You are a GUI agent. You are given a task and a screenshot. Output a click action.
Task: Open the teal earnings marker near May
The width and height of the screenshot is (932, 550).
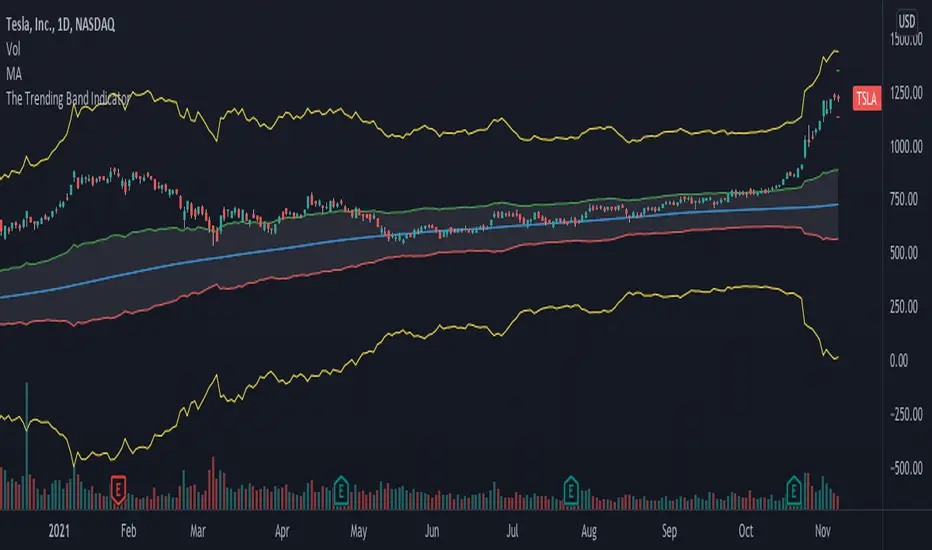tap(341, 491)
